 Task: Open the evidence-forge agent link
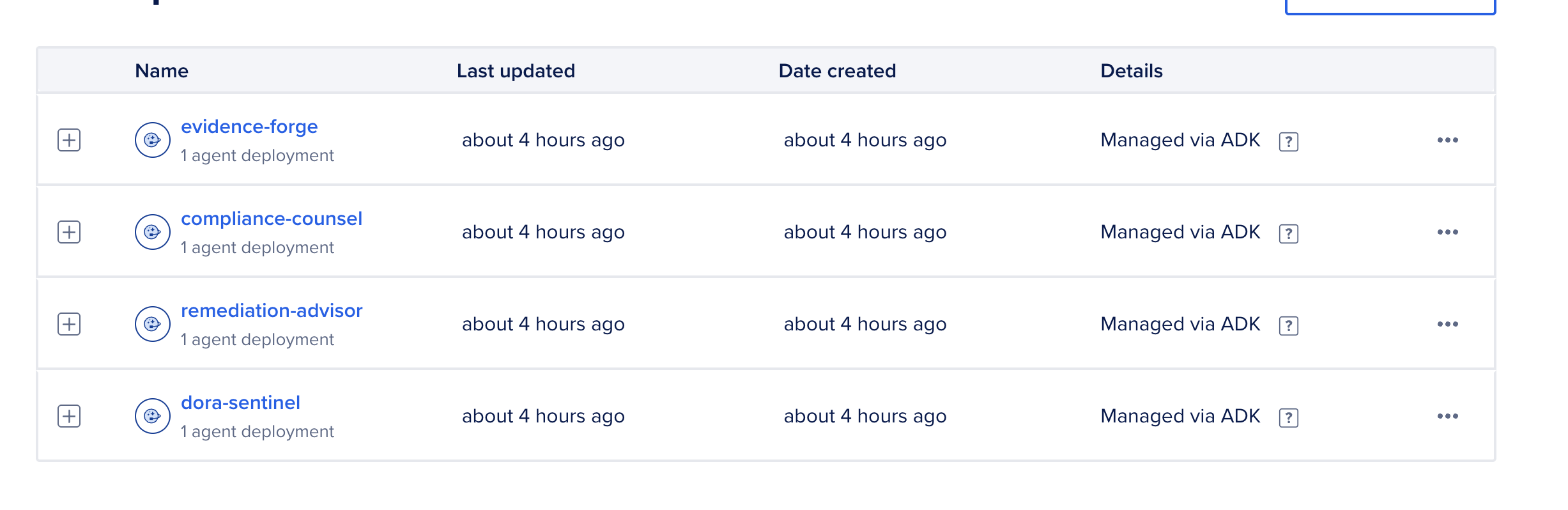tap(249, 127)
